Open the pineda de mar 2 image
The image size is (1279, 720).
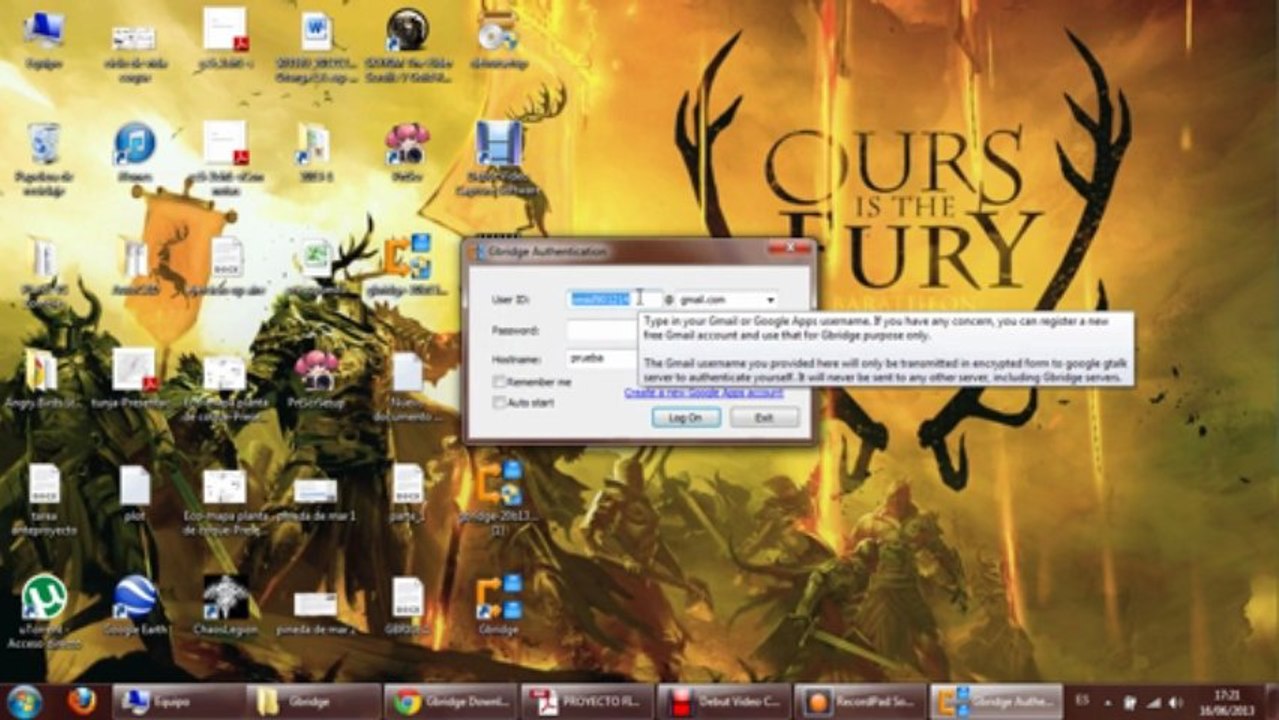point(316,610)
